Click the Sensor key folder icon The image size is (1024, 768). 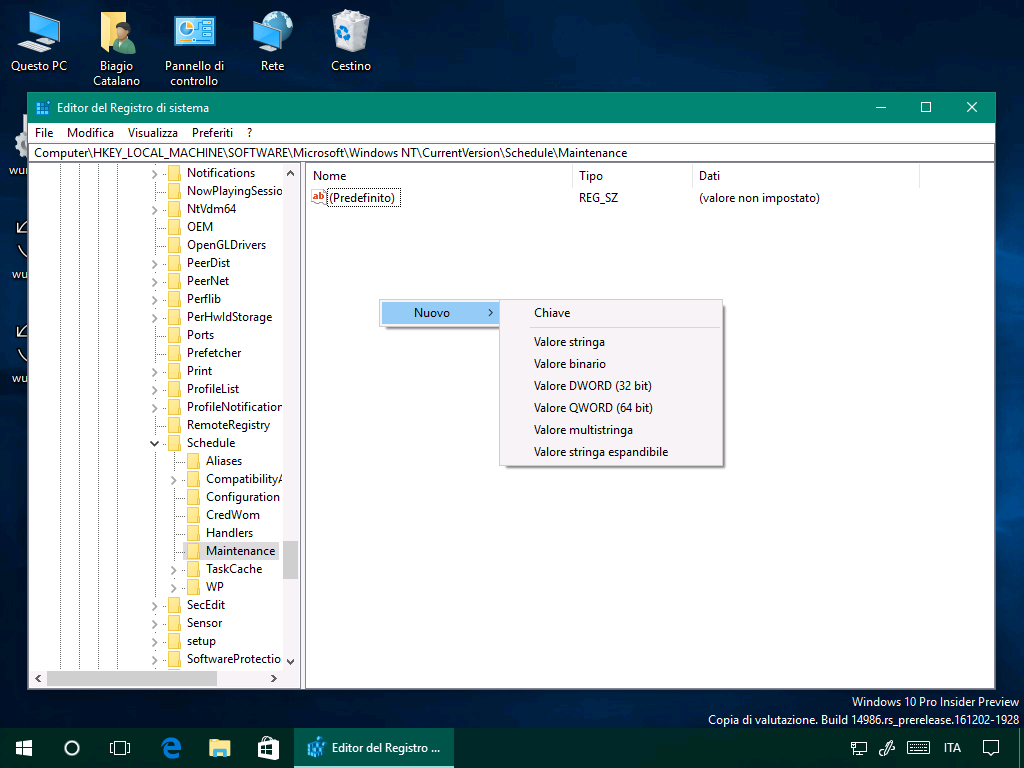click(x=174, y=623)
